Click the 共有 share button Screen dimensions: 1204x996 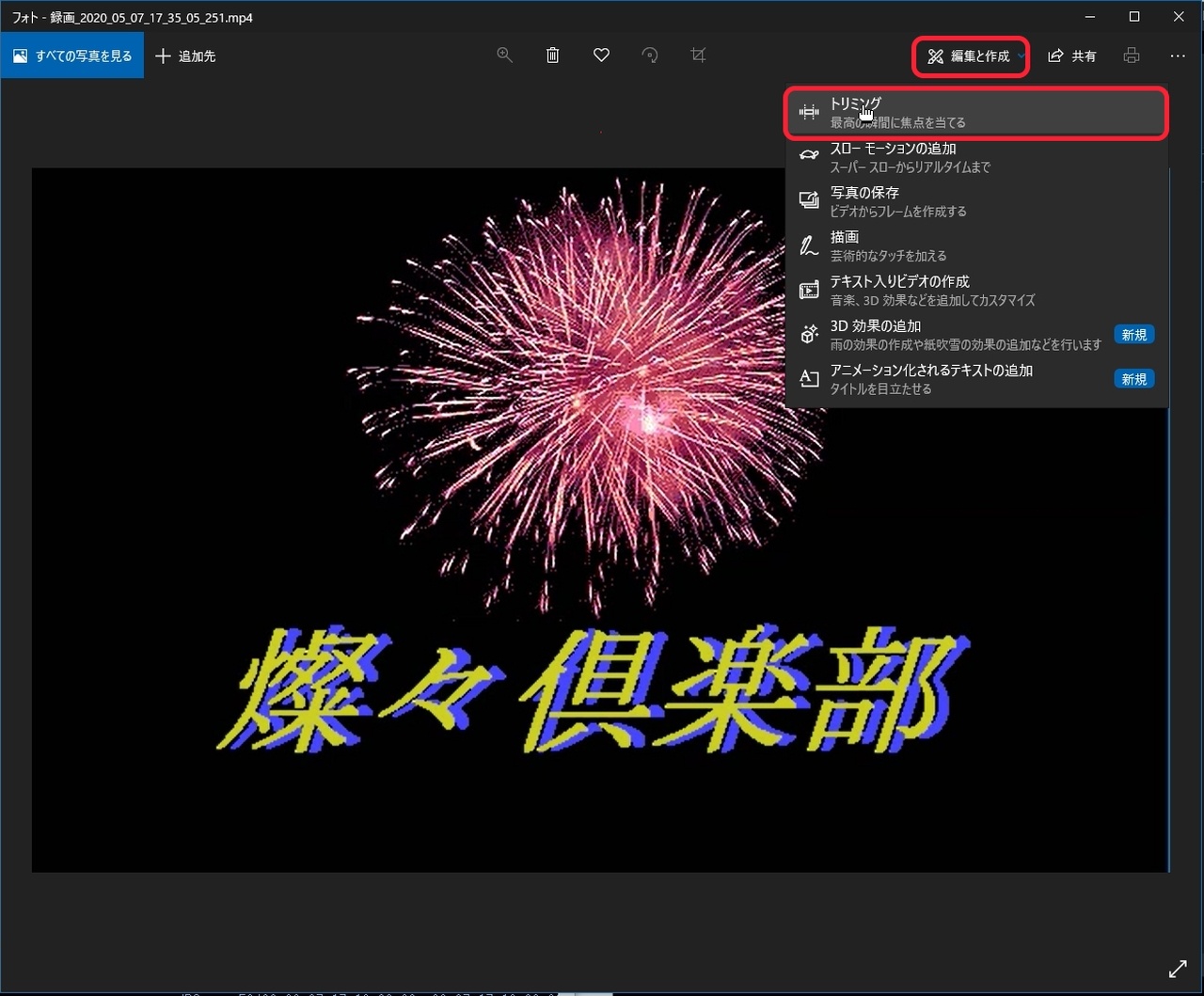pyautogui.click(x=1072, y=56)
